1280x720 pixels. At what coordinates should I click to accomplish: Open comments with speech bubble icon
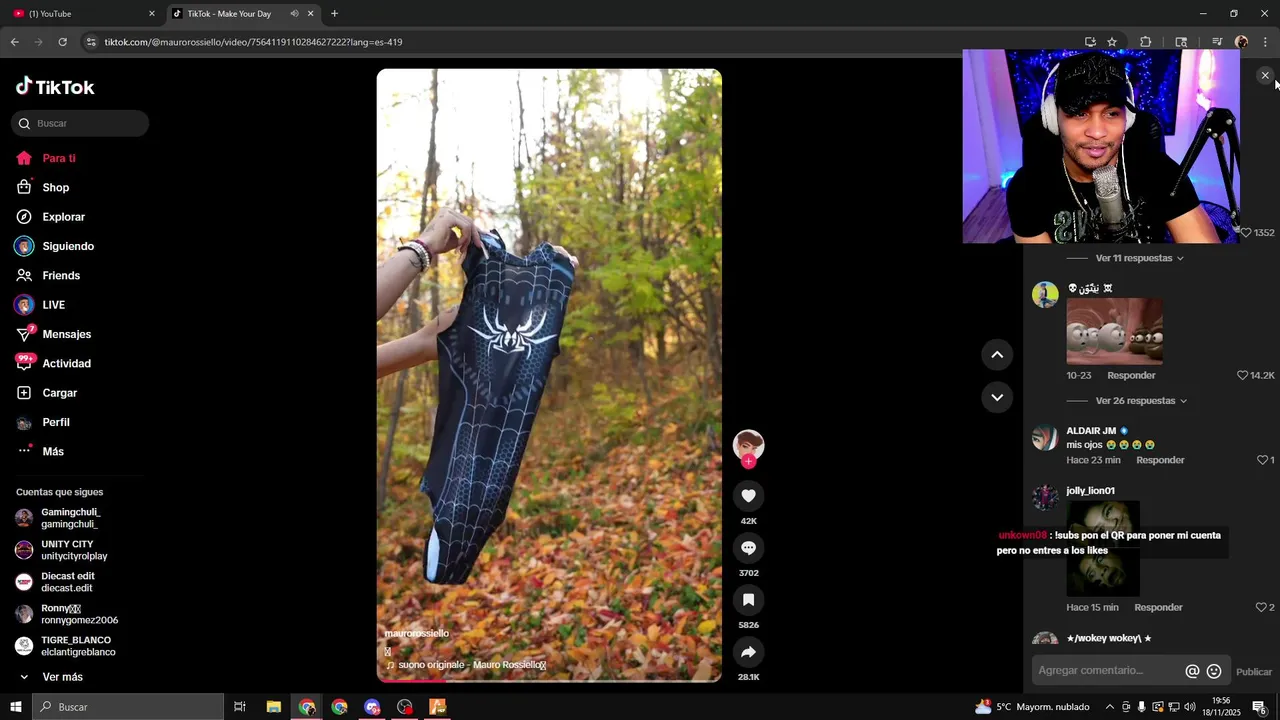click(x=748, y=547)
